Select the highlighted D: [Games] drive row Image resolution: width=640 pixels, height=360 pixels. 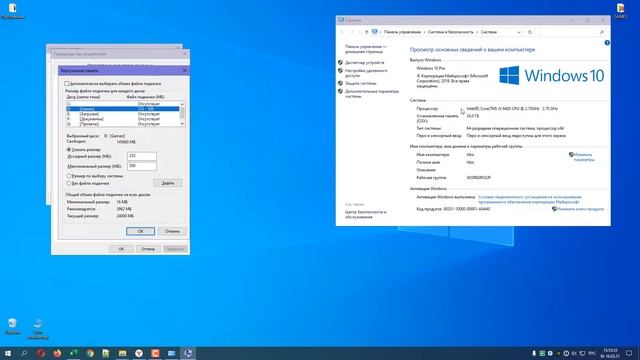(x=122, y=109)
